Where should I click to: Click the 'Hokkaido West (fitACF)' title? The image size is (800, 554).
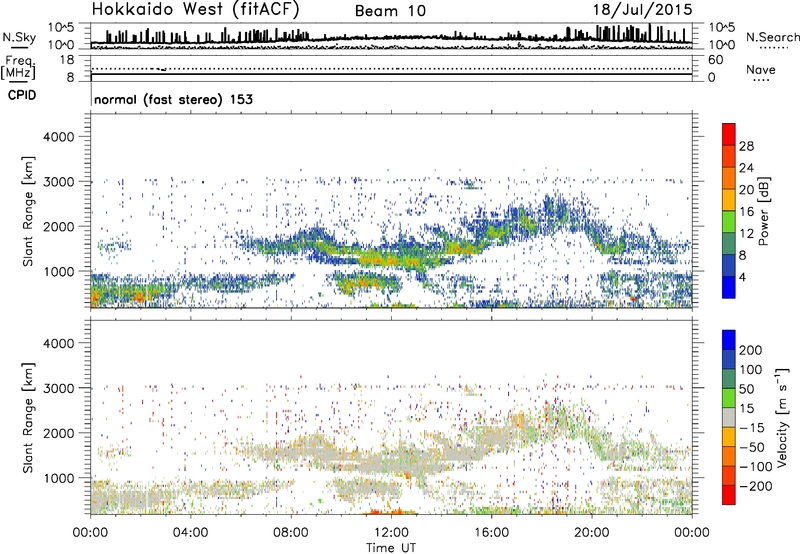tap(195, 10)
